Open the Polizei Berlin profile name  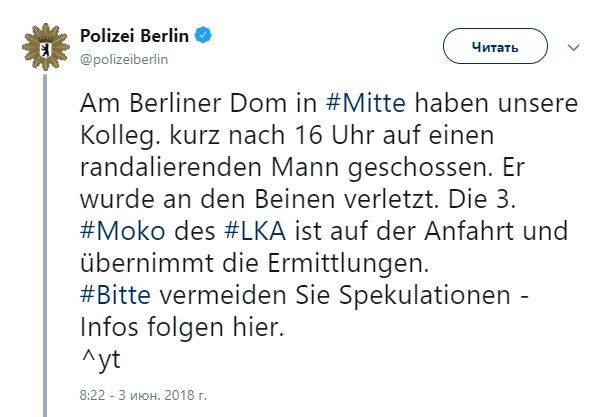tap(136, 37)
